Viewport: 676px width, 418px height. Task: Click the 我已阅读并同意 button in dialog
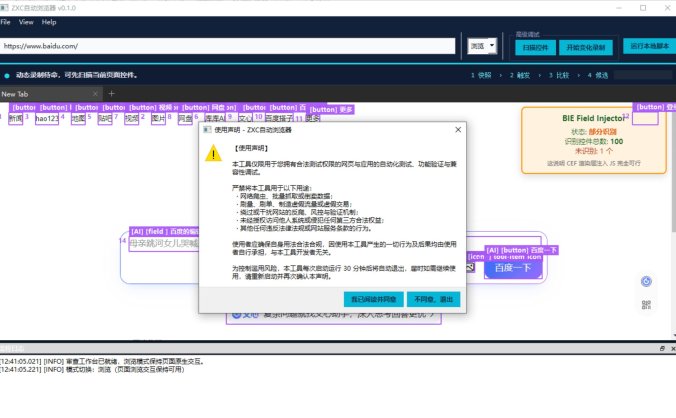[373, 299]
